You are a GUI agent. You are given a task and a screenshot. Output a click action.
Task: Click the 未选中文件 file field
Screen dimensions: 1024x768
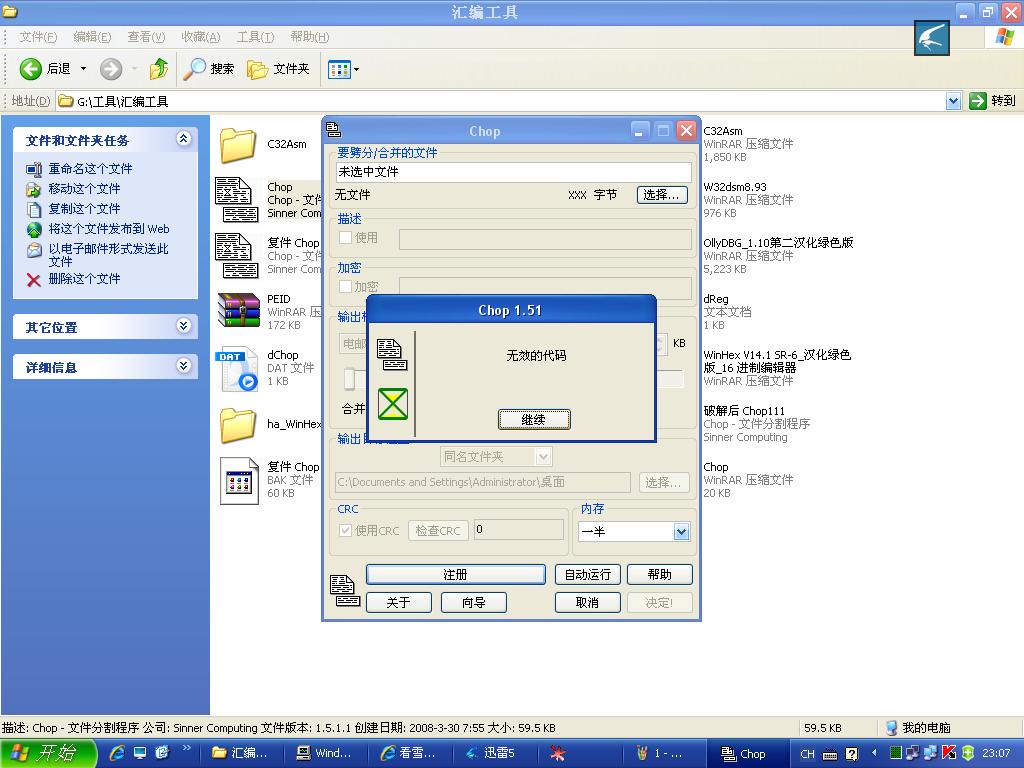[513, 172]
